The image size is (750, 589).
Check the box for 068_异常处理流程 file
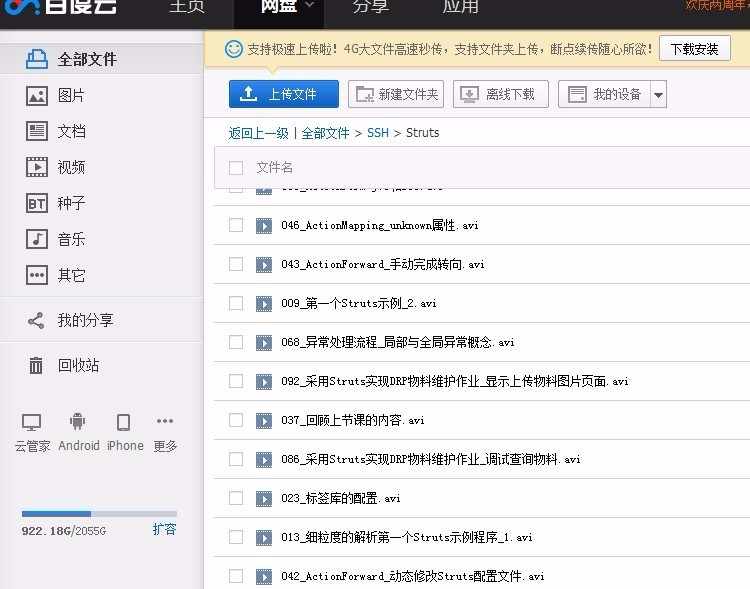pyautogui.click(x=236, y=342)
